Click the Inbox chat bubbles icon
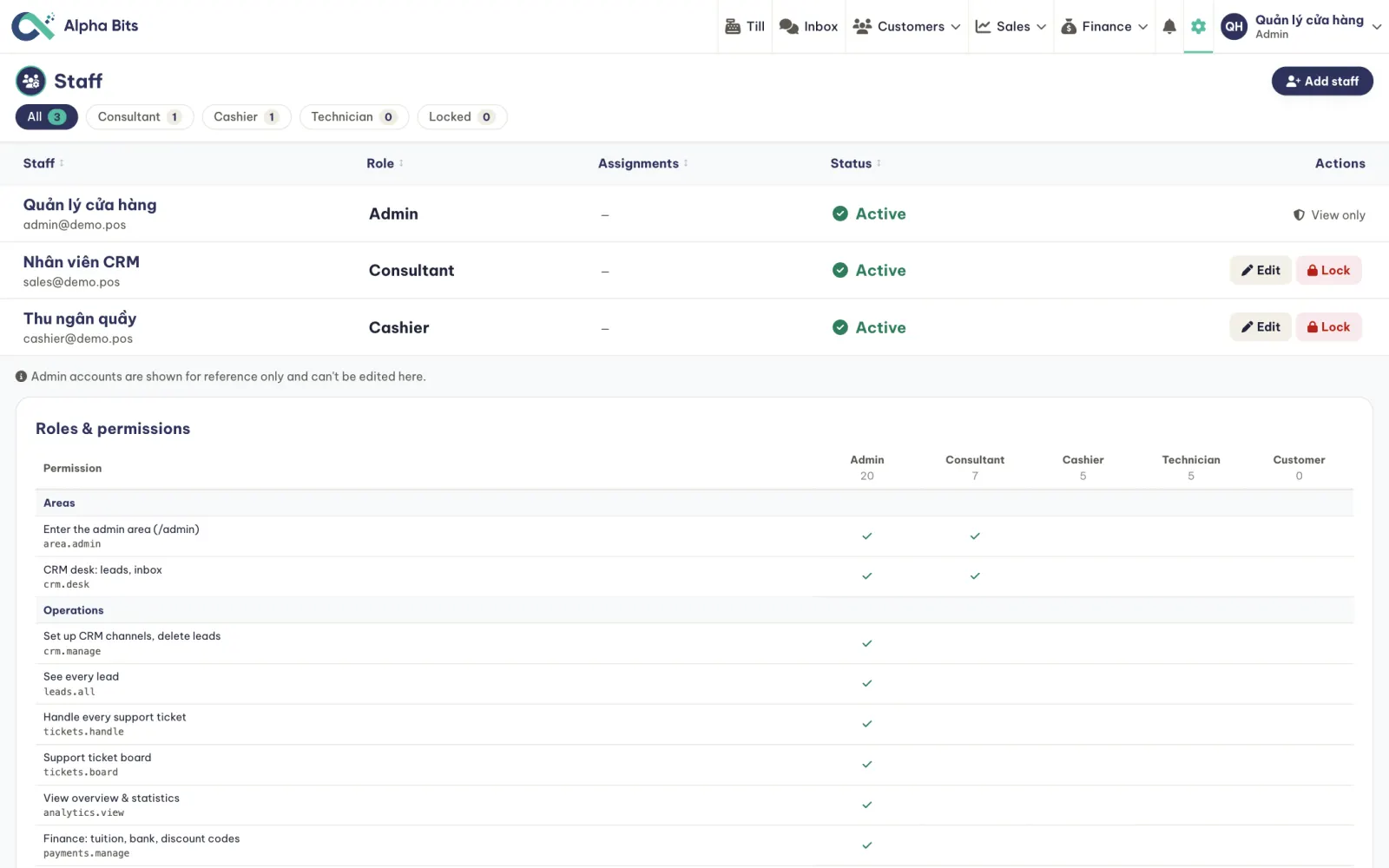1389x868 pixels. [788, 27]
